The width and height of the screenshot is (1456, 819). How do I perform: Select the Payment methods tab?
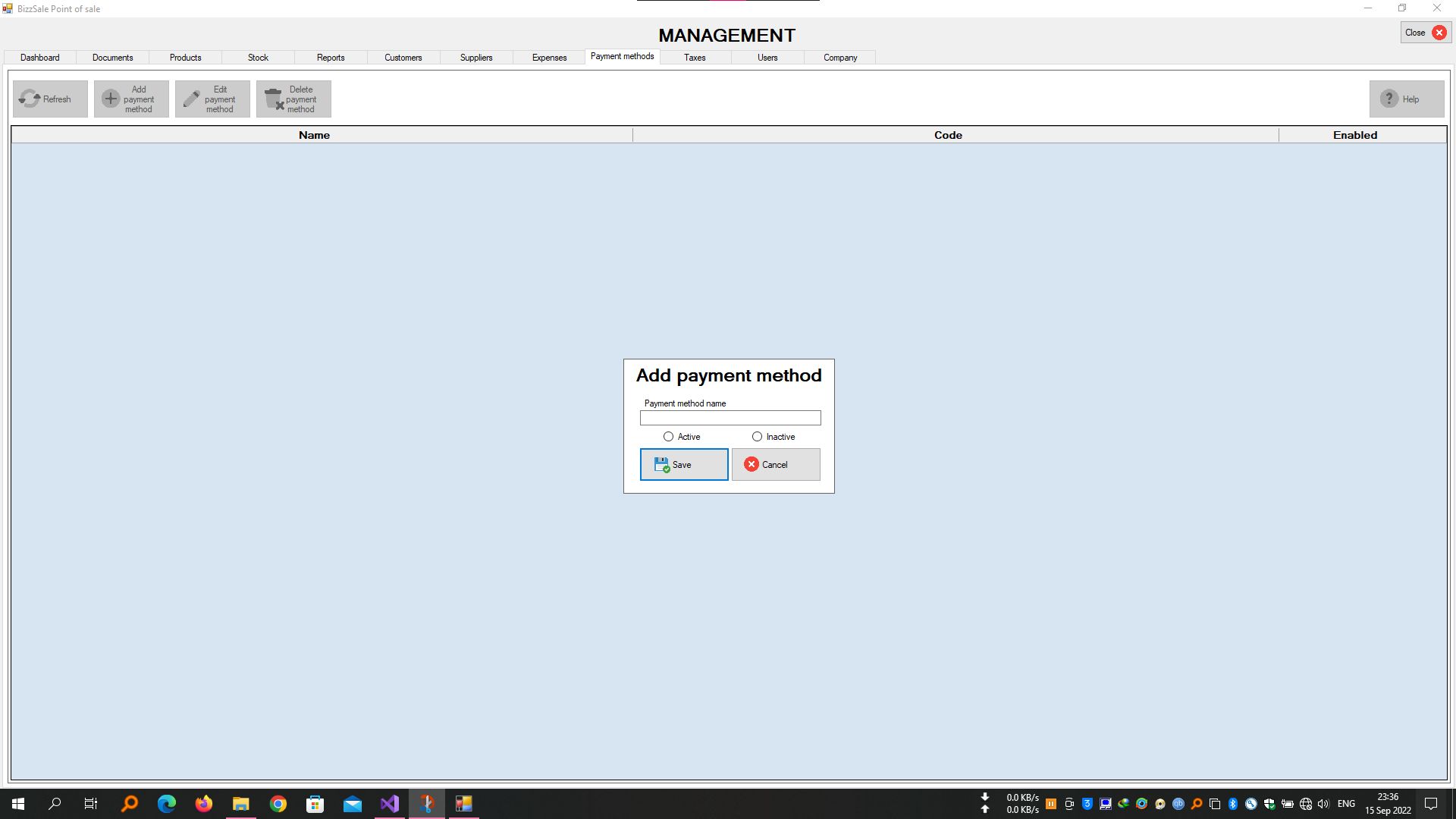point(623,57)
